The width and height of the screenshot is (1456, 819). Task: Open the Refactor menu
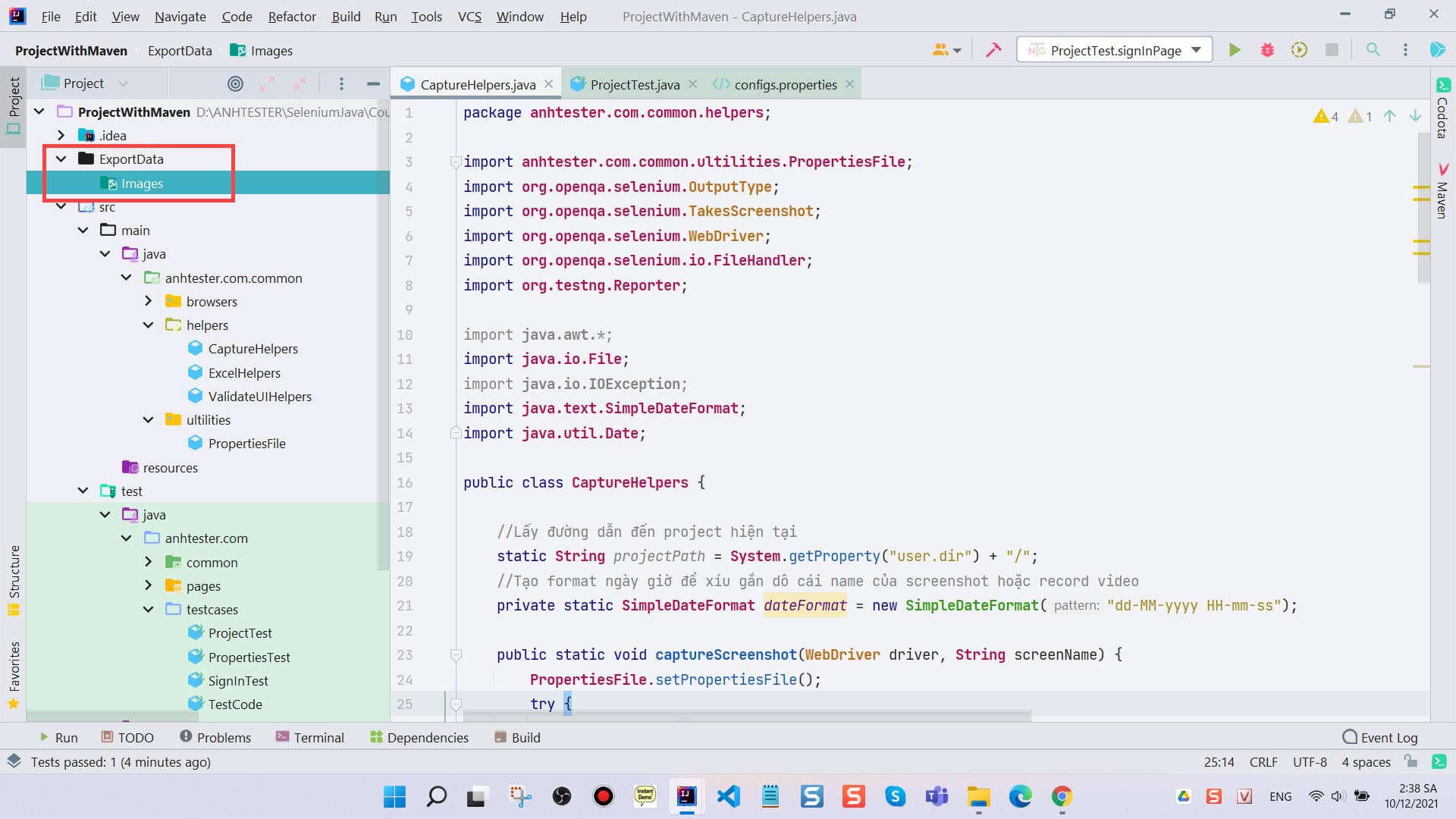coord(292,17)
